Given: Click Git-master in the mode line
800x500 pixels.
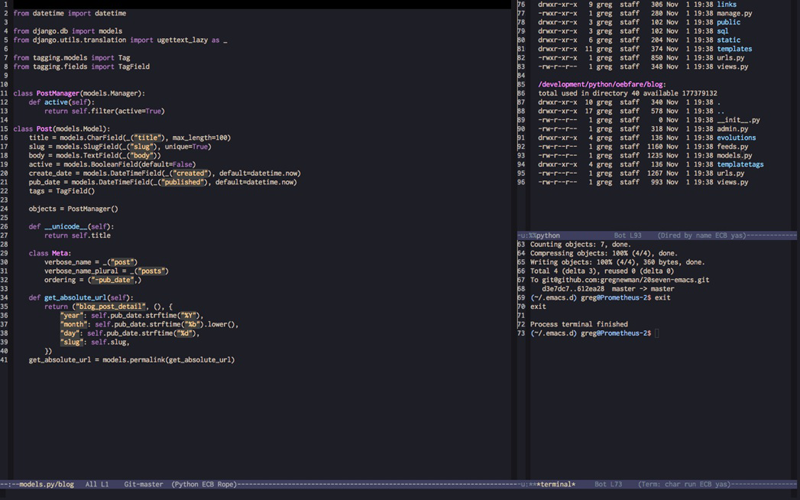Looking at the screenshot, I should pos(142,484).
